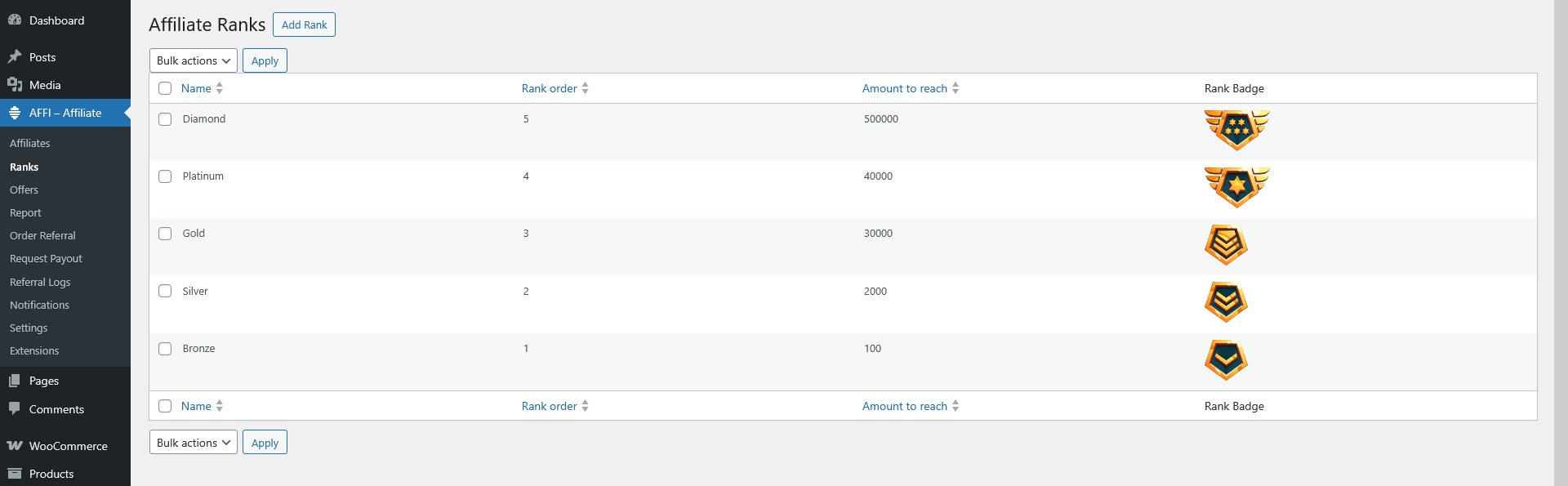Screen dimensions: 1568x486
Task: Click the Diamond rank badge image
Action: click(x=1236, y=131)
